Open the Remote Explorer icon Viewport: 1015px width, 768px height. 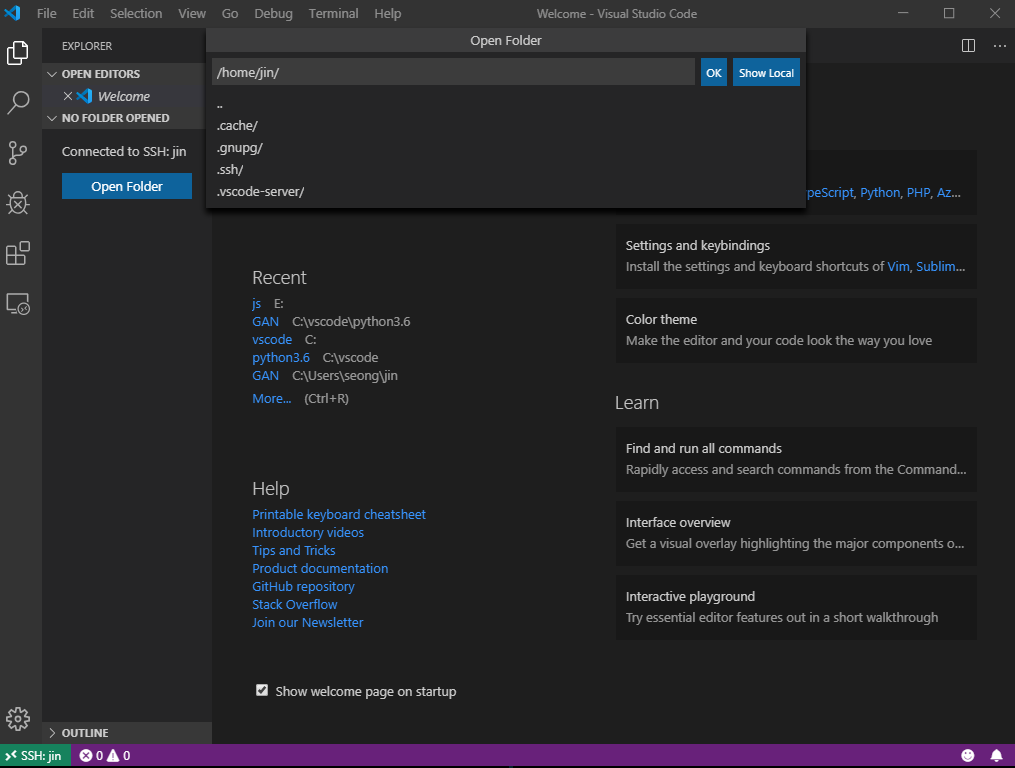18,304
